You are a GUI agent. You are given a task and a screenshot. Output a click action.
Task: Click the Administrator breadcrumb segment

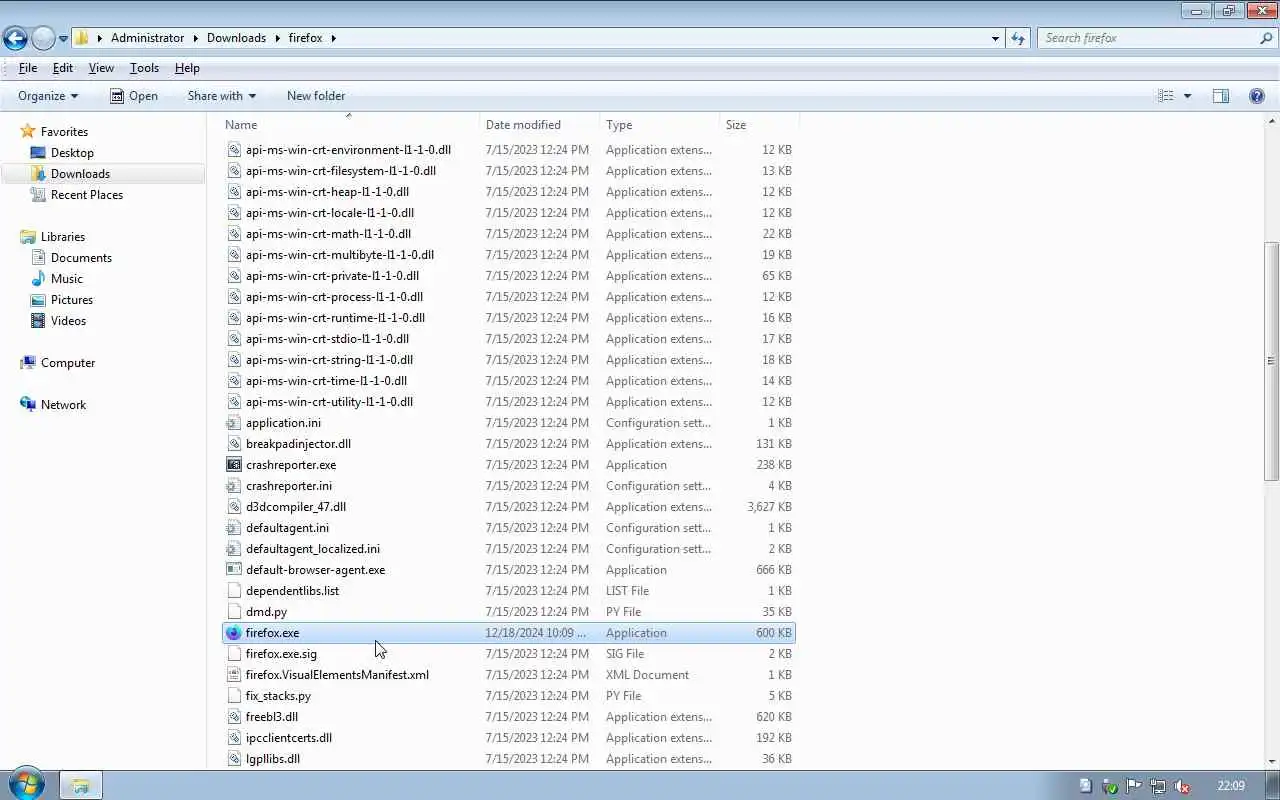pos(147,38)
